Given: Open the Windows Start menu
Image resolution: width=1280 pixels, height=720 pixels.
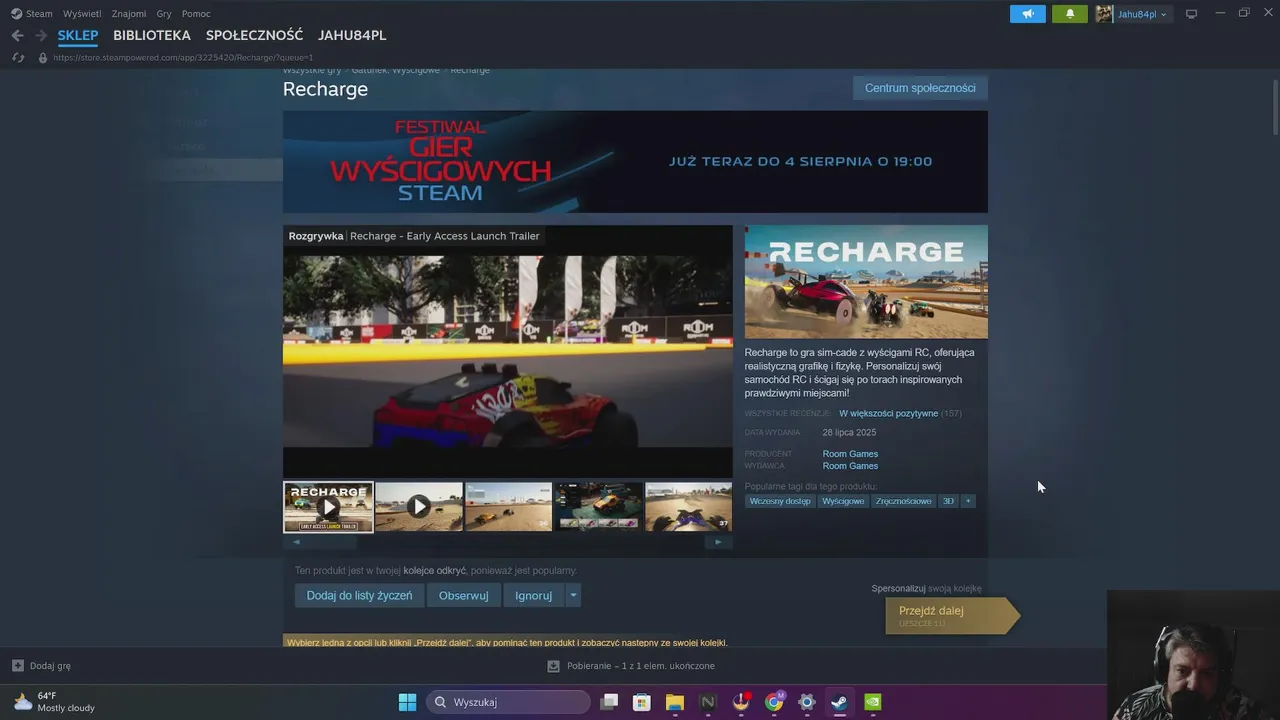Looking at the screenshot, I should pyautogui.click(x=407, y=702).
